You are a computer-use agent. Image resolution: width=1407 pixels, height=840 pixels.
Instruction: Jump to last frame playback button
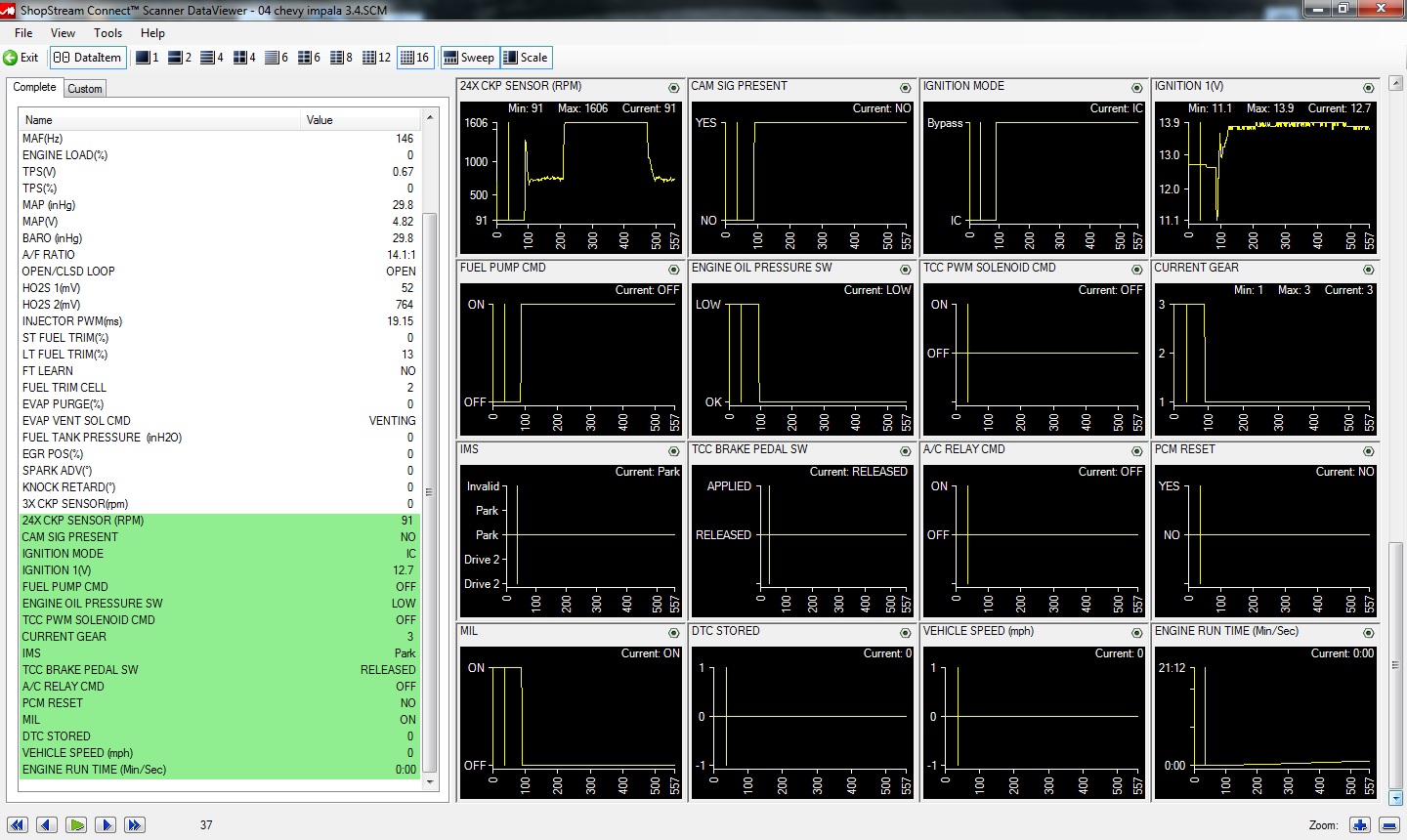[x=135, y=825]
